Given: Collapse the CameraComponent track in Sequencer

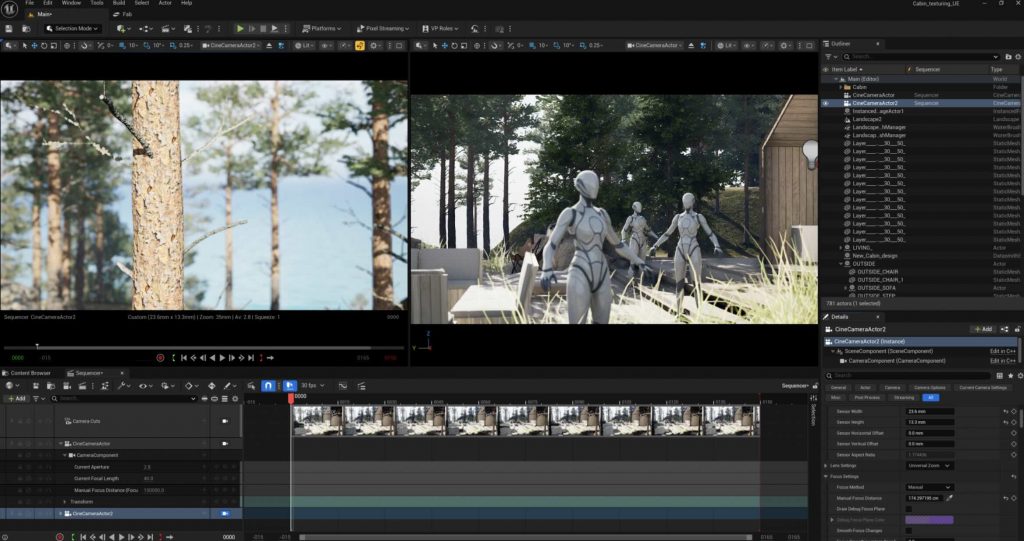Looking at the screenshot, I should point(65,455).
